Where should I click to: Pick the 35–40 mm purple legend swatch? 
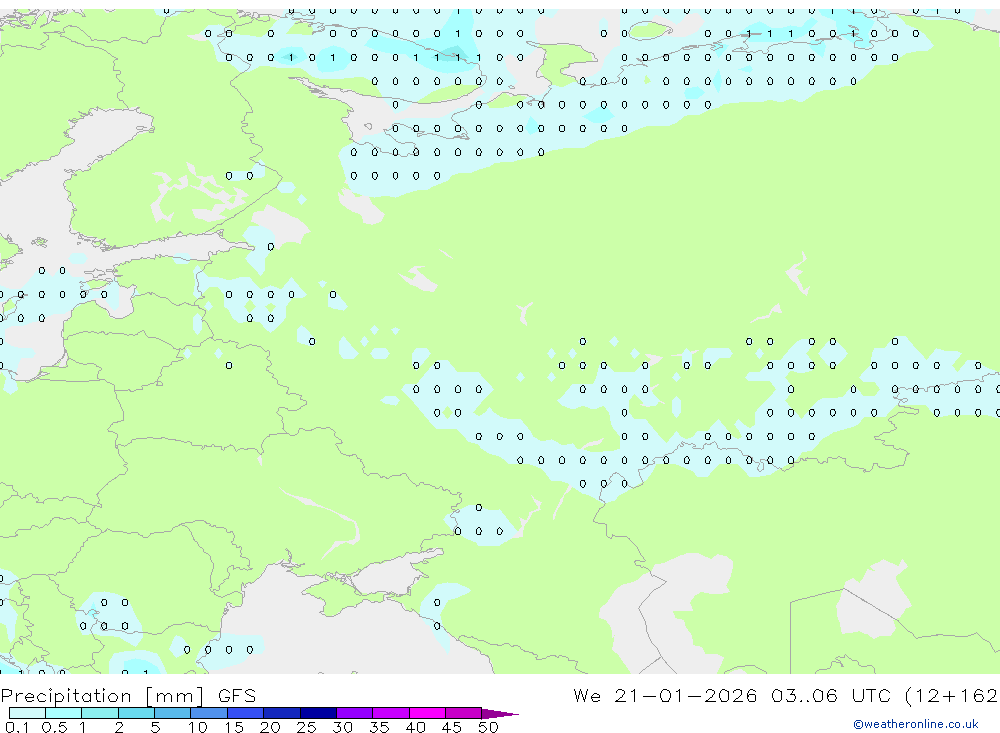pyautogui.click(x=391, y=713)
